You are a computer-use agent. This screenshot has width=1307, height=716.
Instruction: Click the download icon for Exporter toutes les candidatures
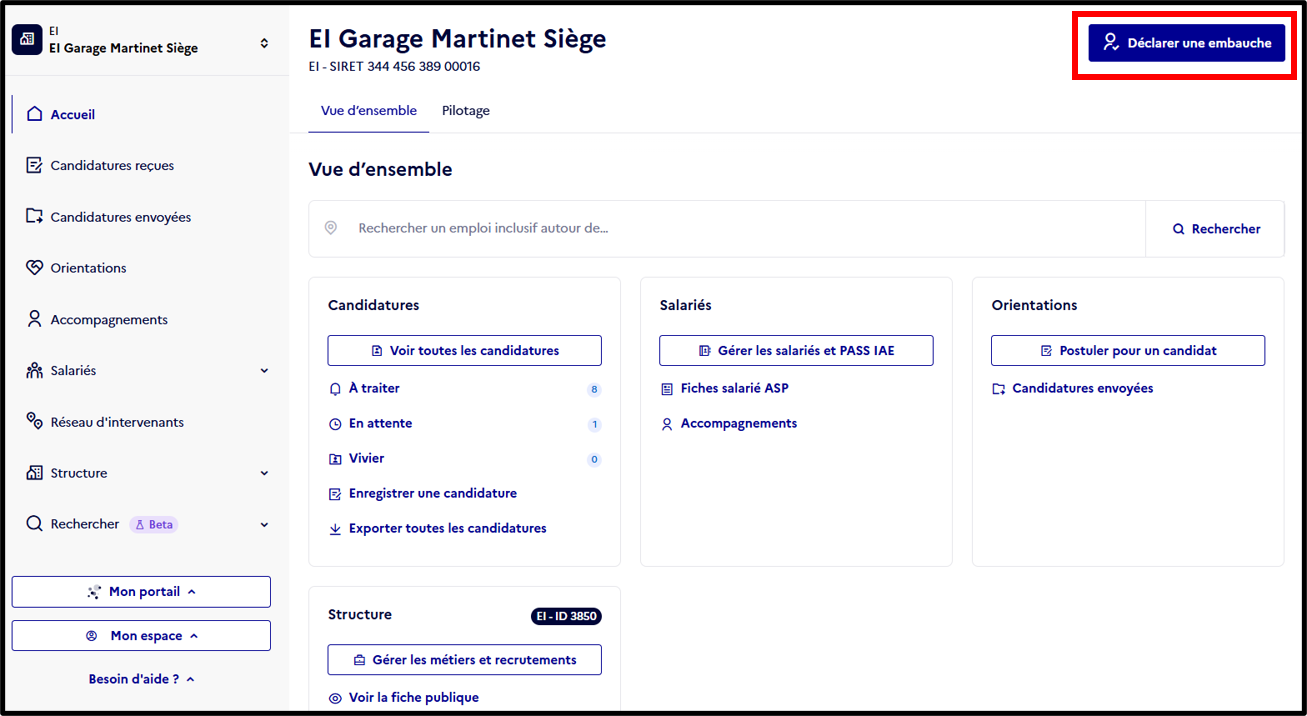point(335,529)
